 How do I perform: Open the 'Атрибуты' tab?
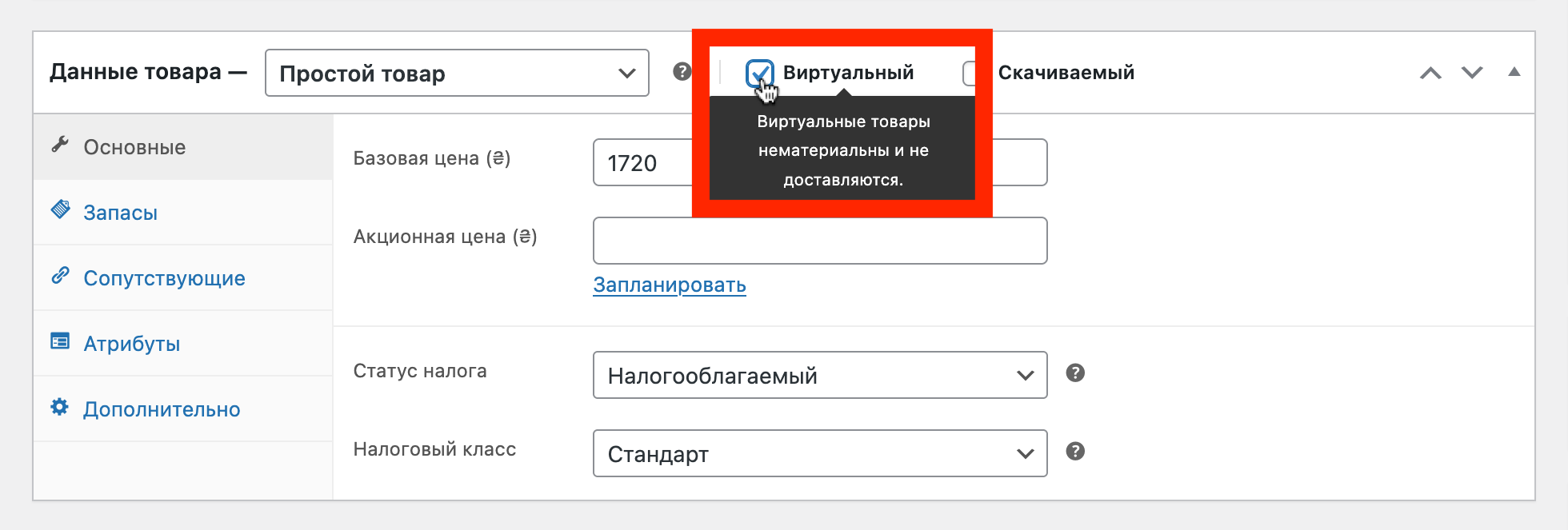(183, 344)
